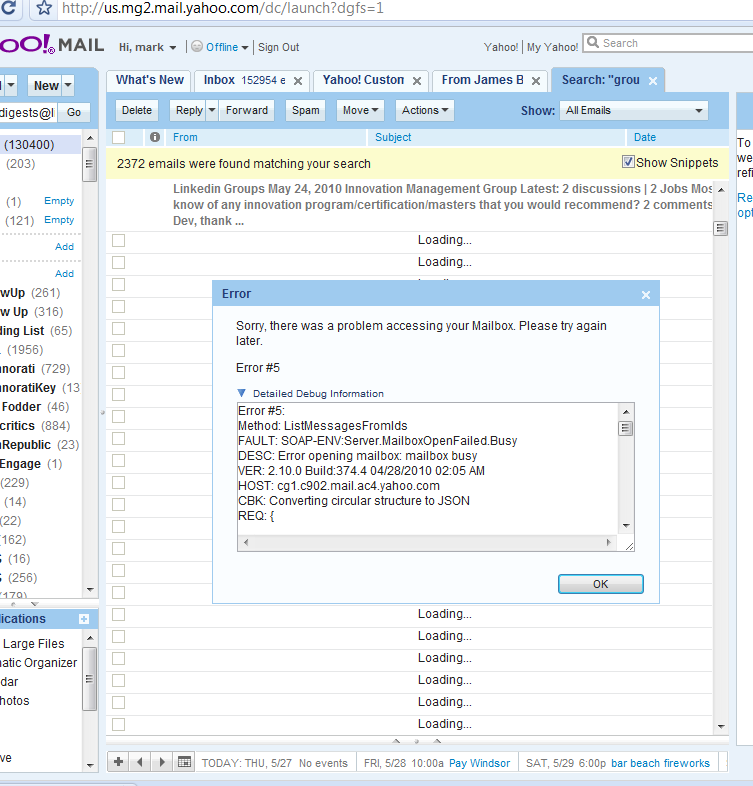753x786 pixels.
Task: Check the last Loading... row checkbox
Action: click(118, 724)
